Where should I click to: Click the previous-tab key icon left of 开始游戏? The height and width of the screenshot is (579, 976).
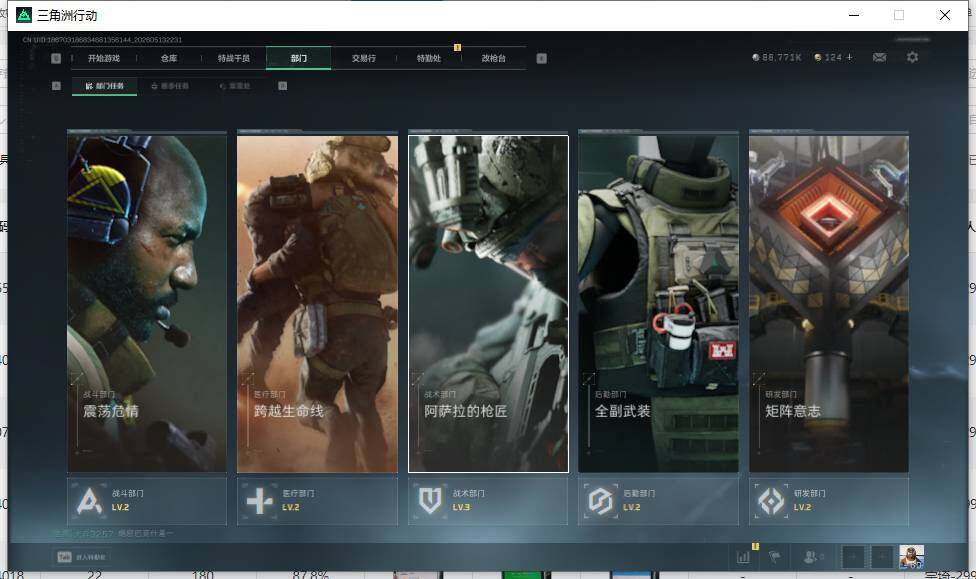point(56,58)
